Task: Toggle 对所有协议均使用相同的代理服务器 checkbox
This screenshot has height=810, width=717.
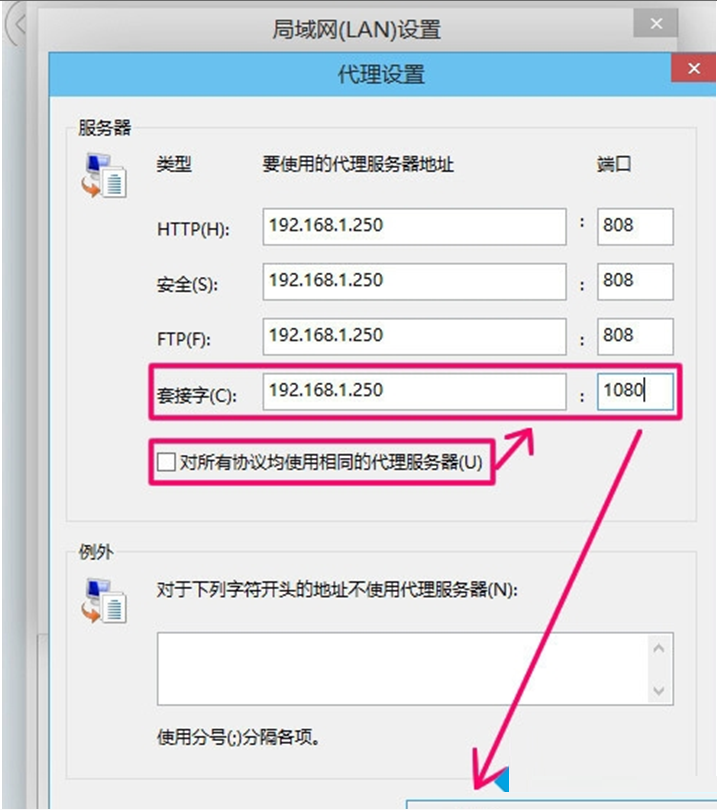Action: point(166,461)
